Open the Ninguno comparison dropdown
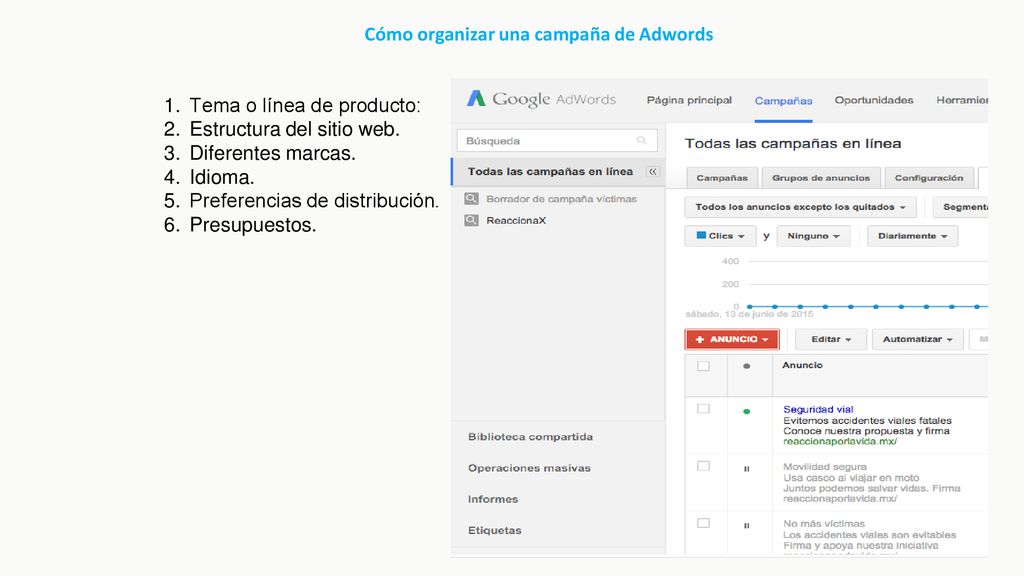 tap(813, 236)
